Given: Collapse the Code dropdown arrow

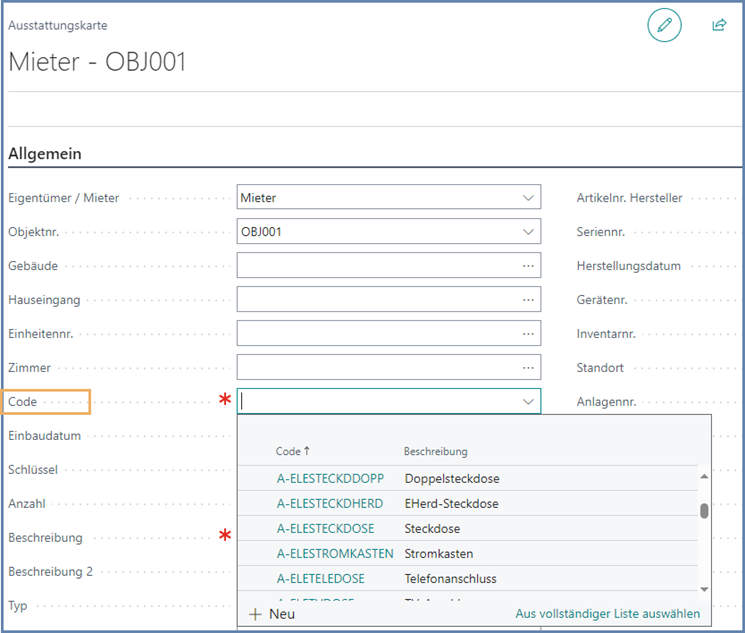Looking at the screenshot, I should [x=528, y=401].
